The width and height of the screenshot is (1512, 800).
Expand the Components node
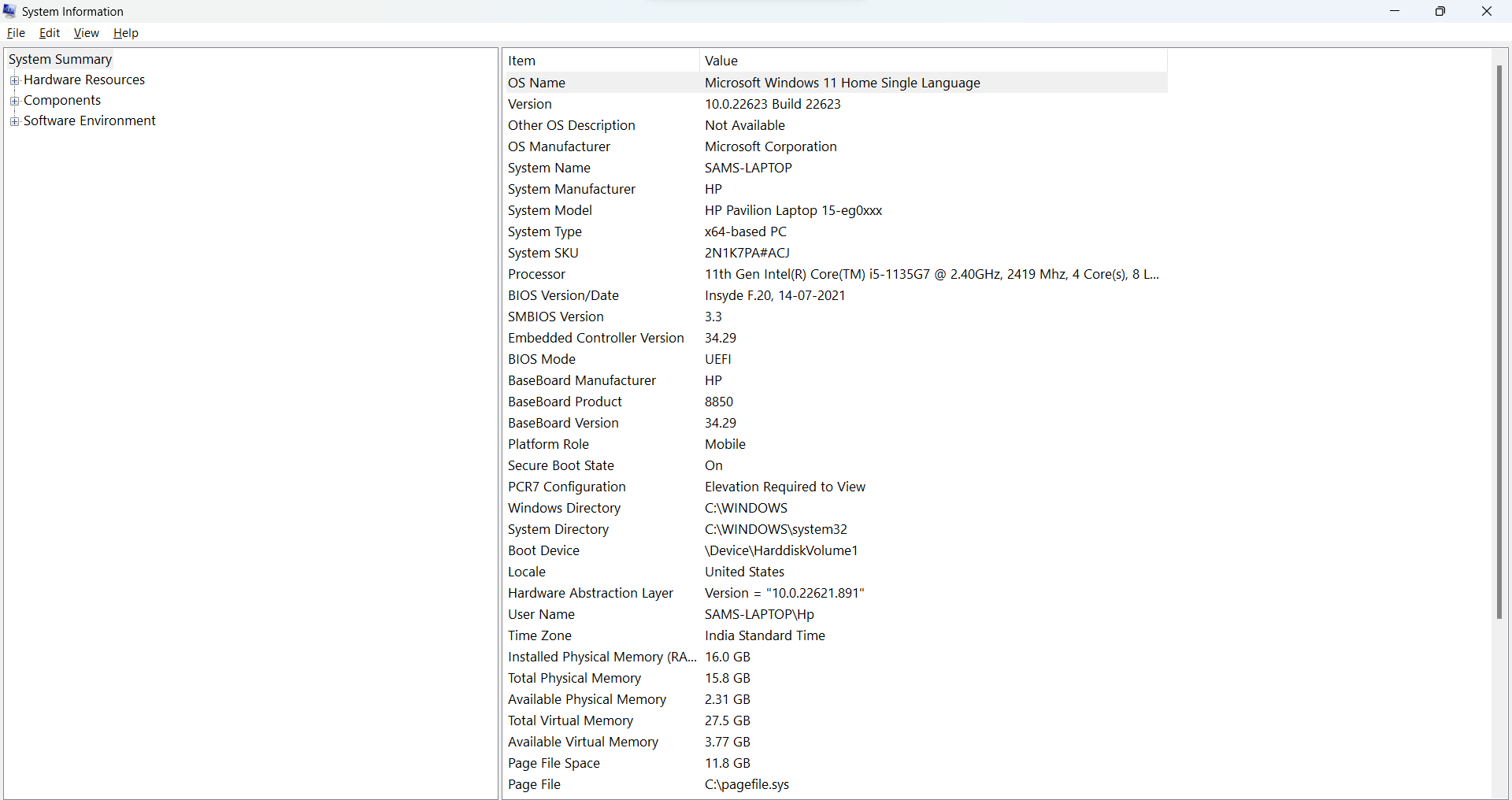(x=14, y=100)
